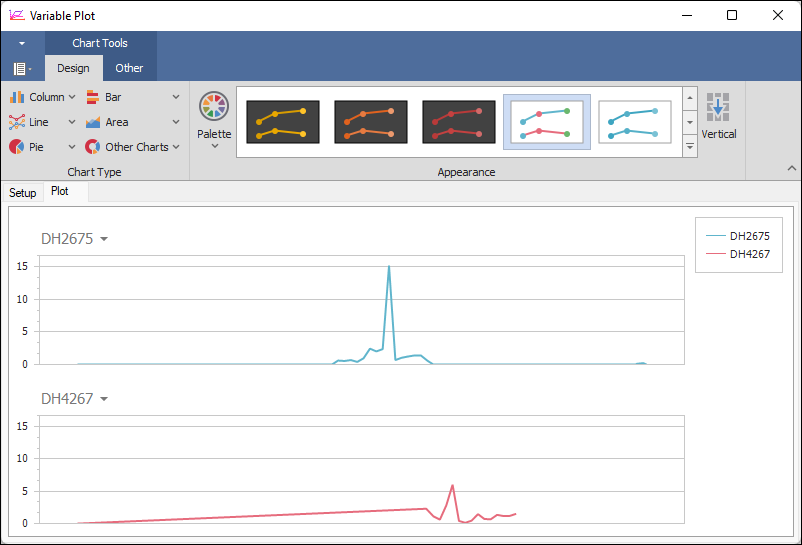Open the DH2675 pane title dropdown

click(104, 239)
